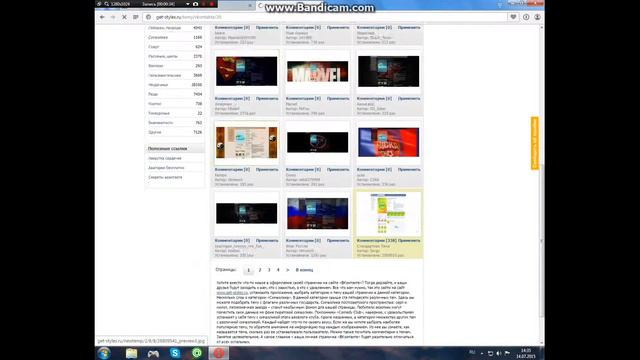This screenshot has height=360, width=640.
Task: Open the tab menu icon beside stop button
Action: tap(136, 17)
